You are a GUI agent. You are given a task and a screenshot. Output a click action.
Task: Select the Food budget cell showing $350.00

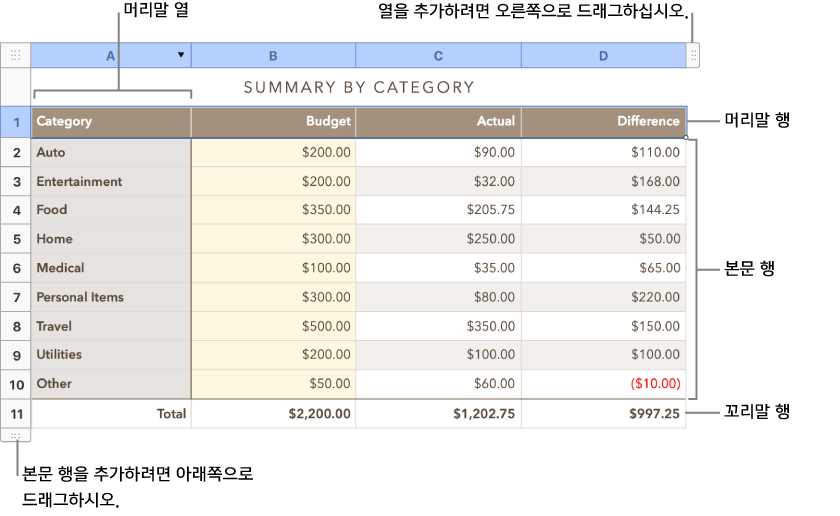(x=273, y=210)
